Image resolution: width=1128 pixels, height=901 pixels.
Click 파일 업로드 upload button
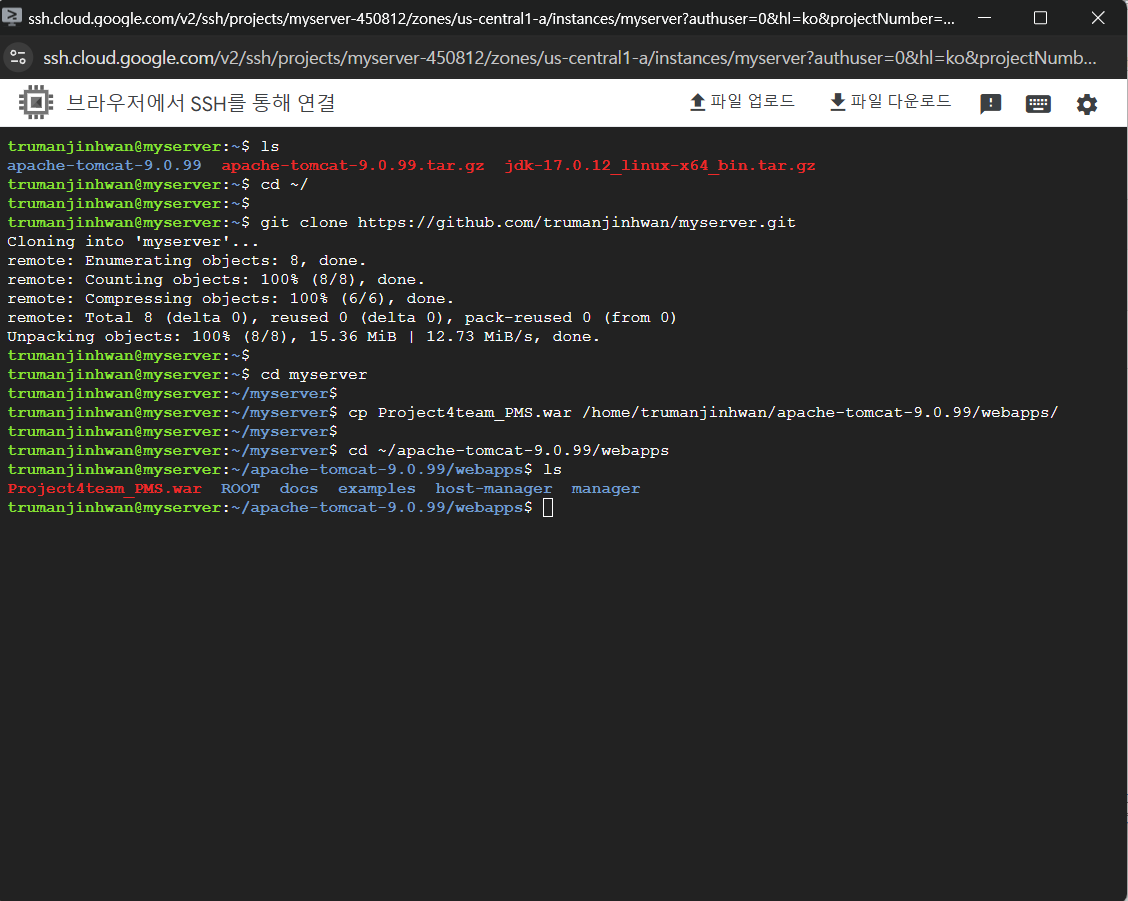[742, 102]
